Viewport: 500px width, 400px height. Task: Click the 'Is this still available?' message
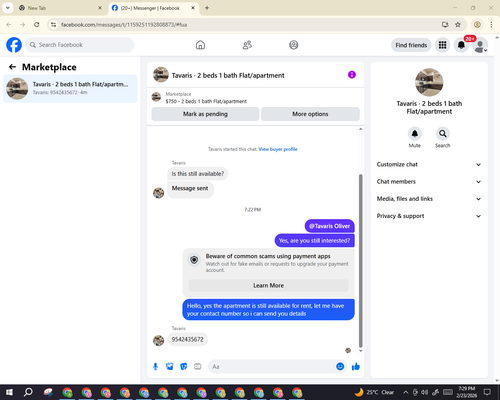(x=198, y=174)
